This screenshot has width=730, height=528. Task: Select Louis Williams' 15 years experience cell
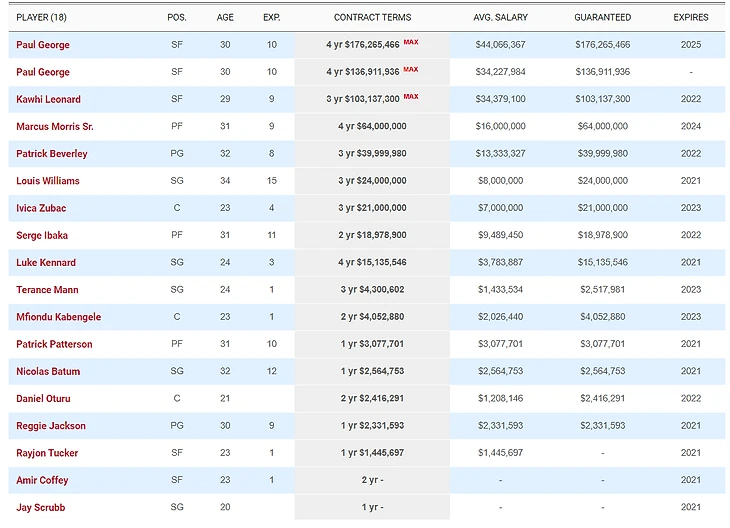[x=272, y=181]
